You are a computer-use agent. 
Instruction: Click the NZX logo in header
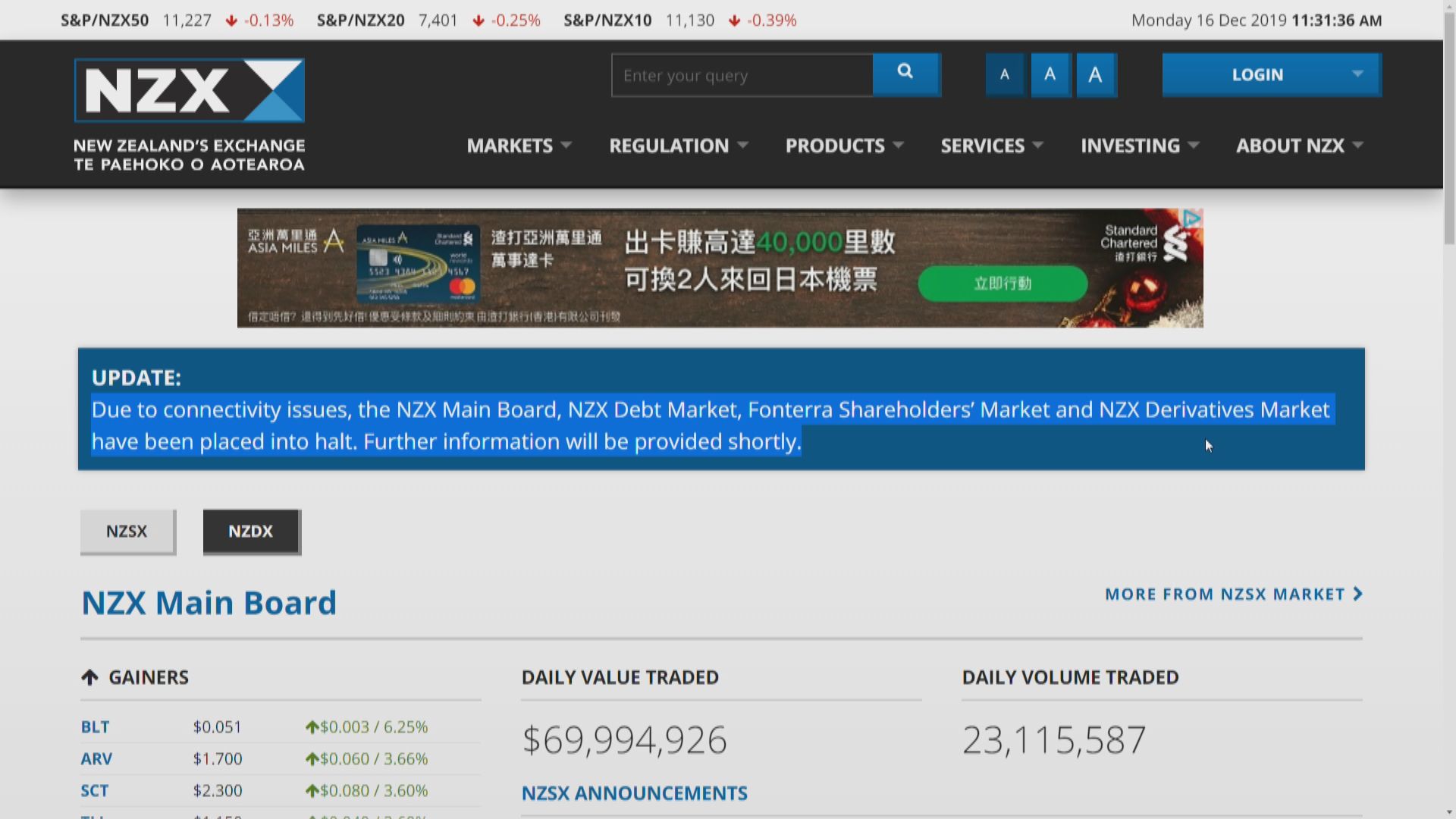pyautogui.click(x=190, y=91)
